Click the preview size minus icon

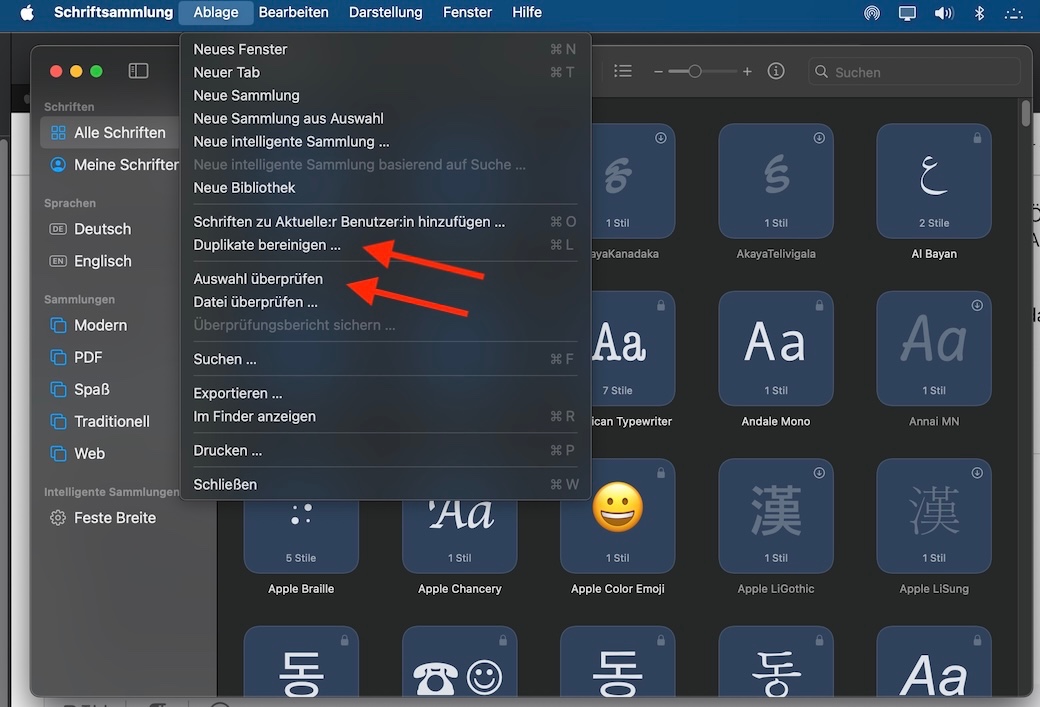pos(658,72)
